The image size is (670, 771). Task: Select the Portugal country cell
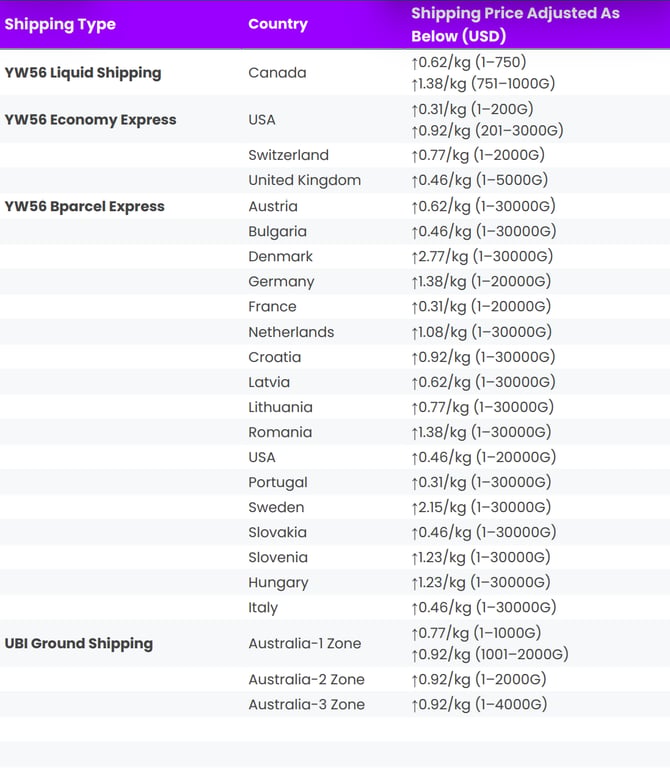coord(278,482)
